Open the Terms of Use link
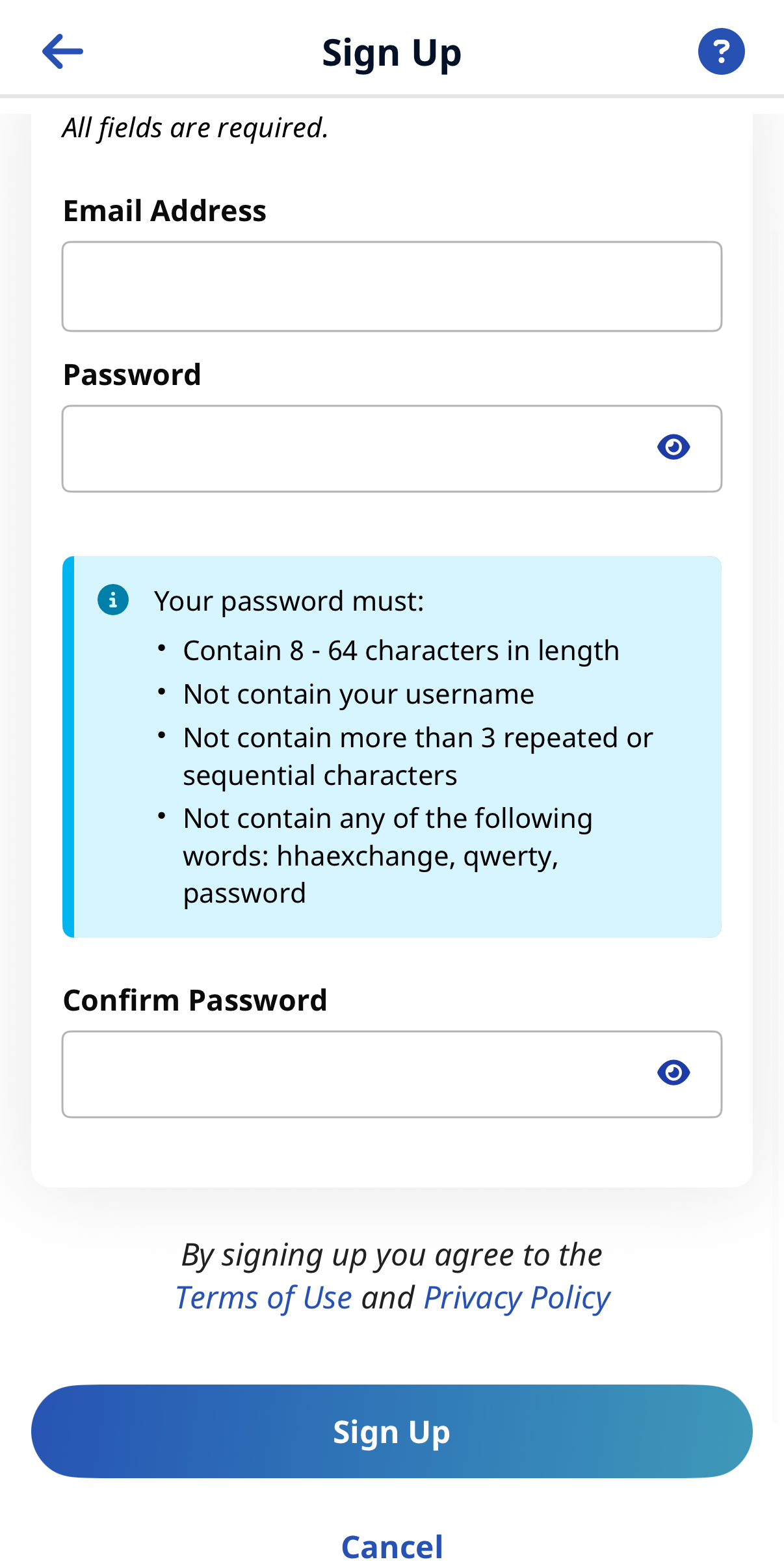This screenshot has height=1566, width=784. point(264,1298)
